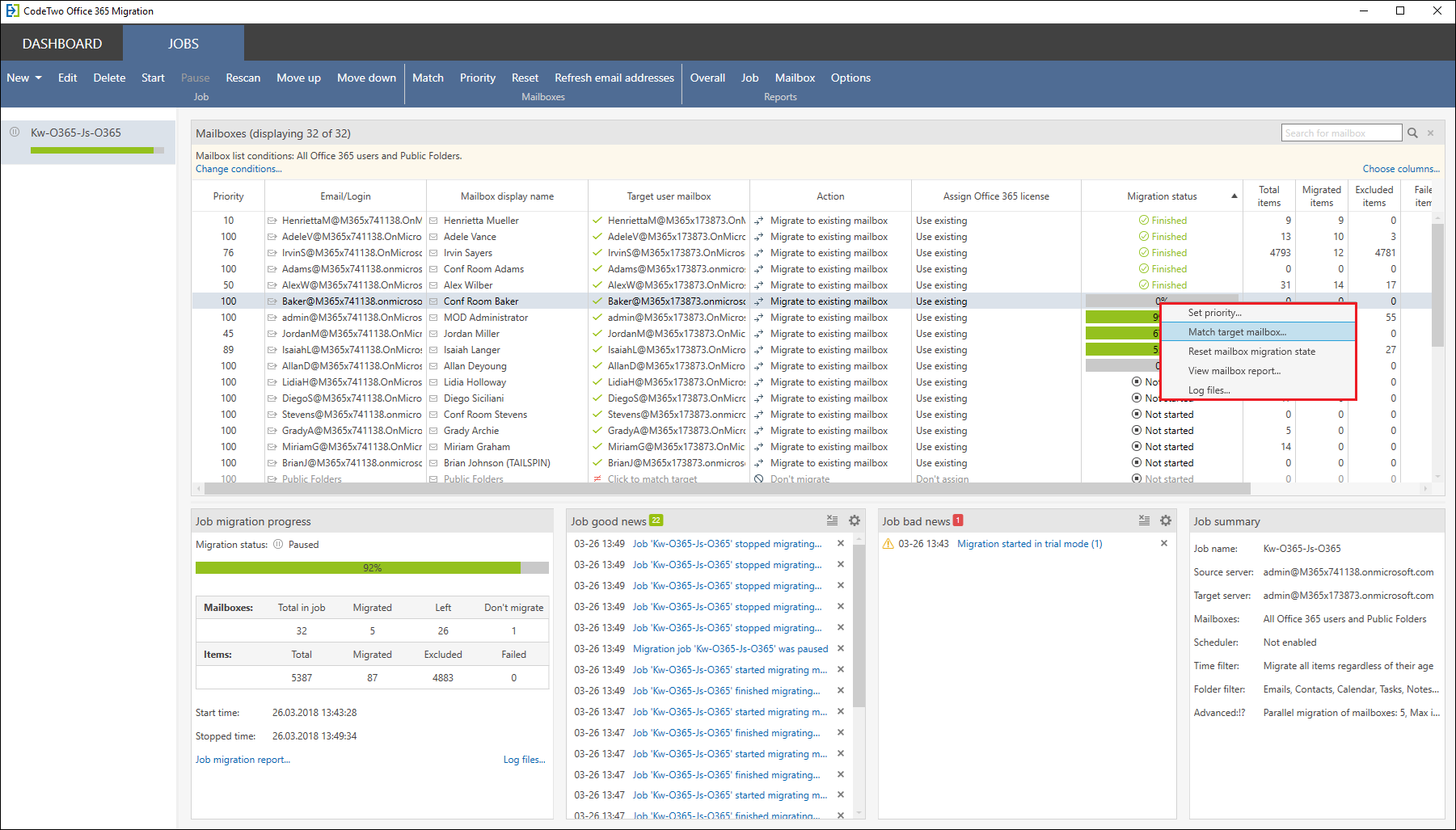Switch to the DASHBOARD tab
Screen dimensions: 1456x830
click(62, 44)
